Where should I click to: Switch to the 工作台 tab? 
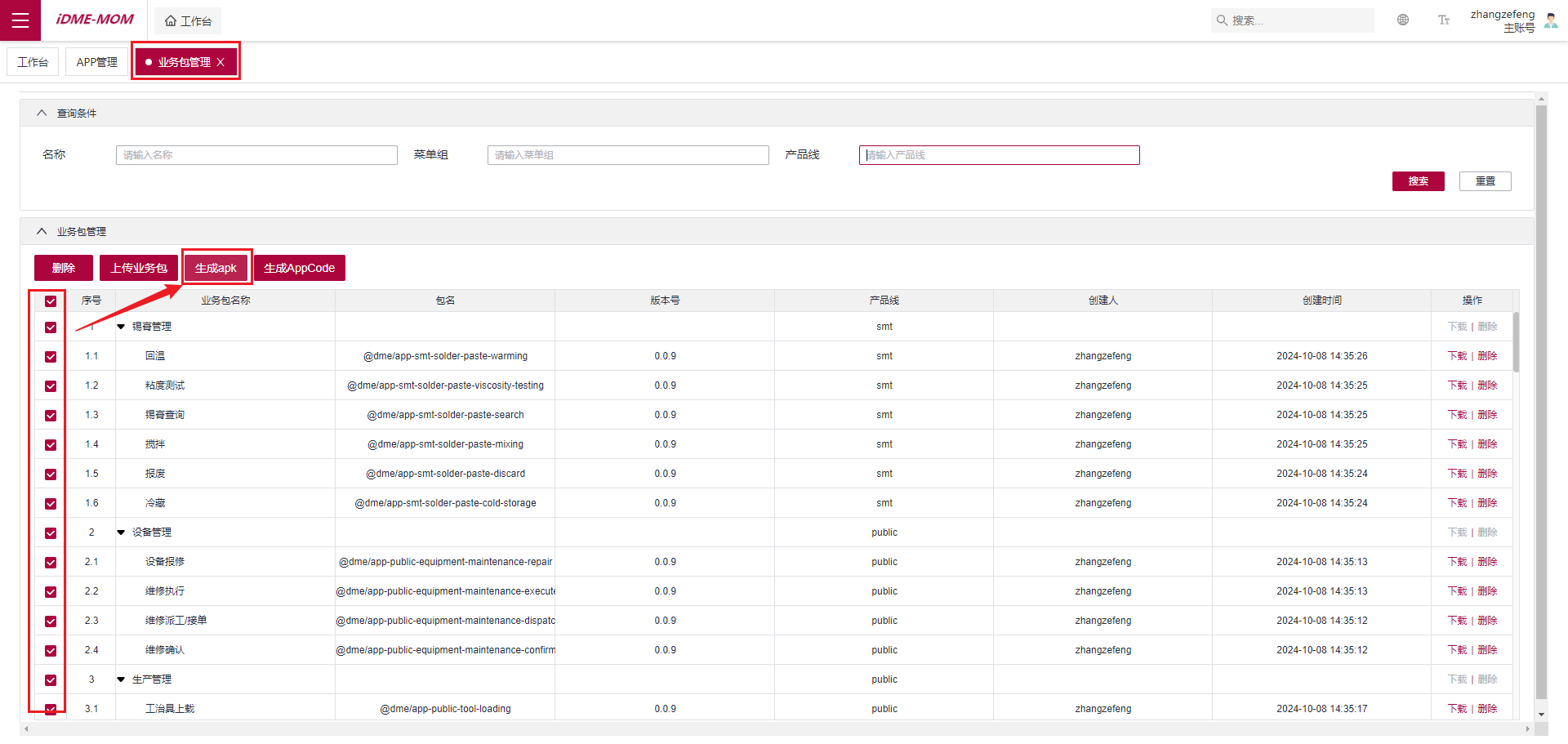[x=33, y=62]
